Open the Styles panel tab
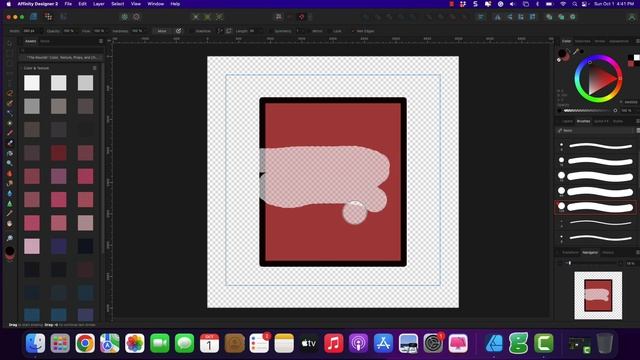 618,121
